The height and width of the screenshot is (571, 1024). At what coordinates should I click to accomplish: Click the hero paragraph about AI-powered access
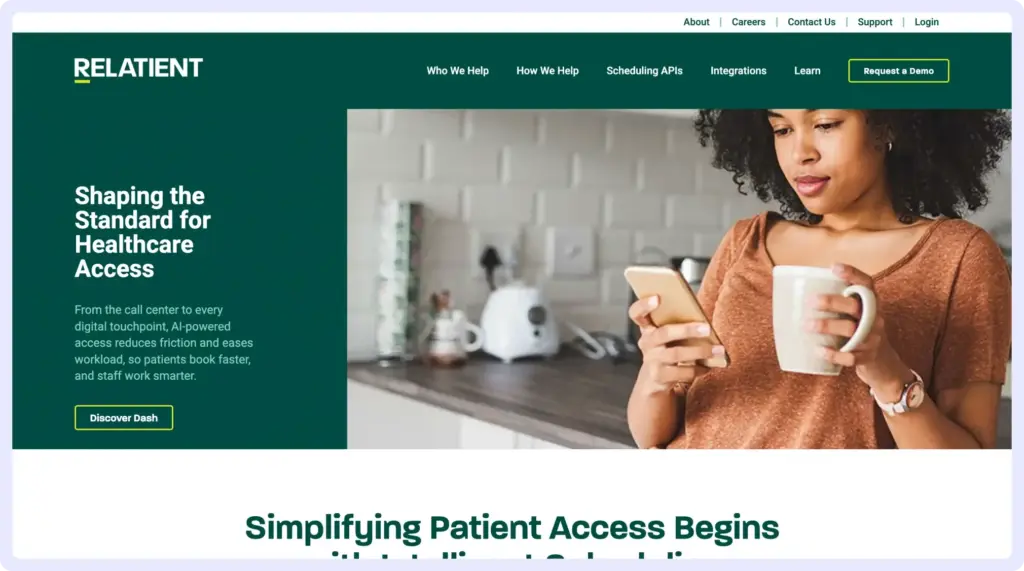click(x=163, y=342)
